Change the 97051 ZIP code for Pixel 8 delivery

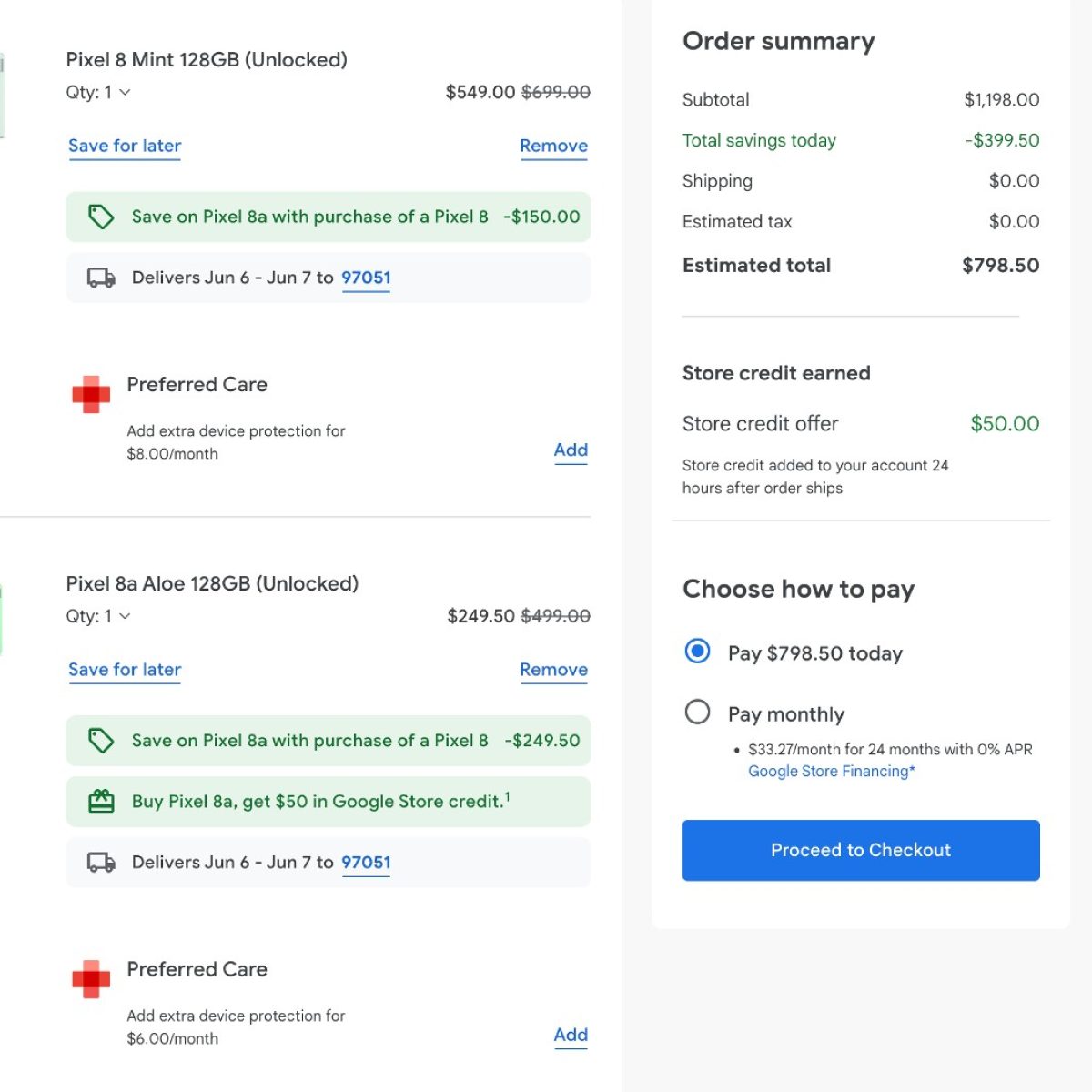[x=366, y=278]
